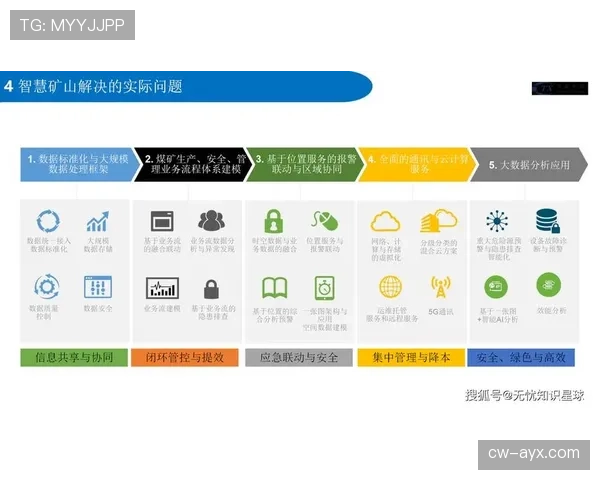The image size is (600, 480).
Task: Click the green user padlock icon above 时空数据
Action: [x=274, y=221]
